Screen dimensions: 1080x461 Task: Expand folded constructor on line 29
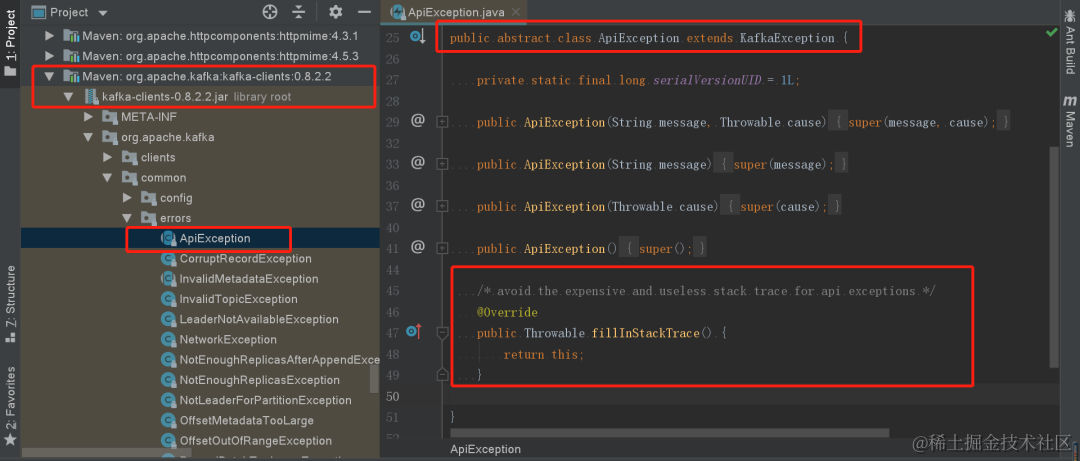pos(442,122)
